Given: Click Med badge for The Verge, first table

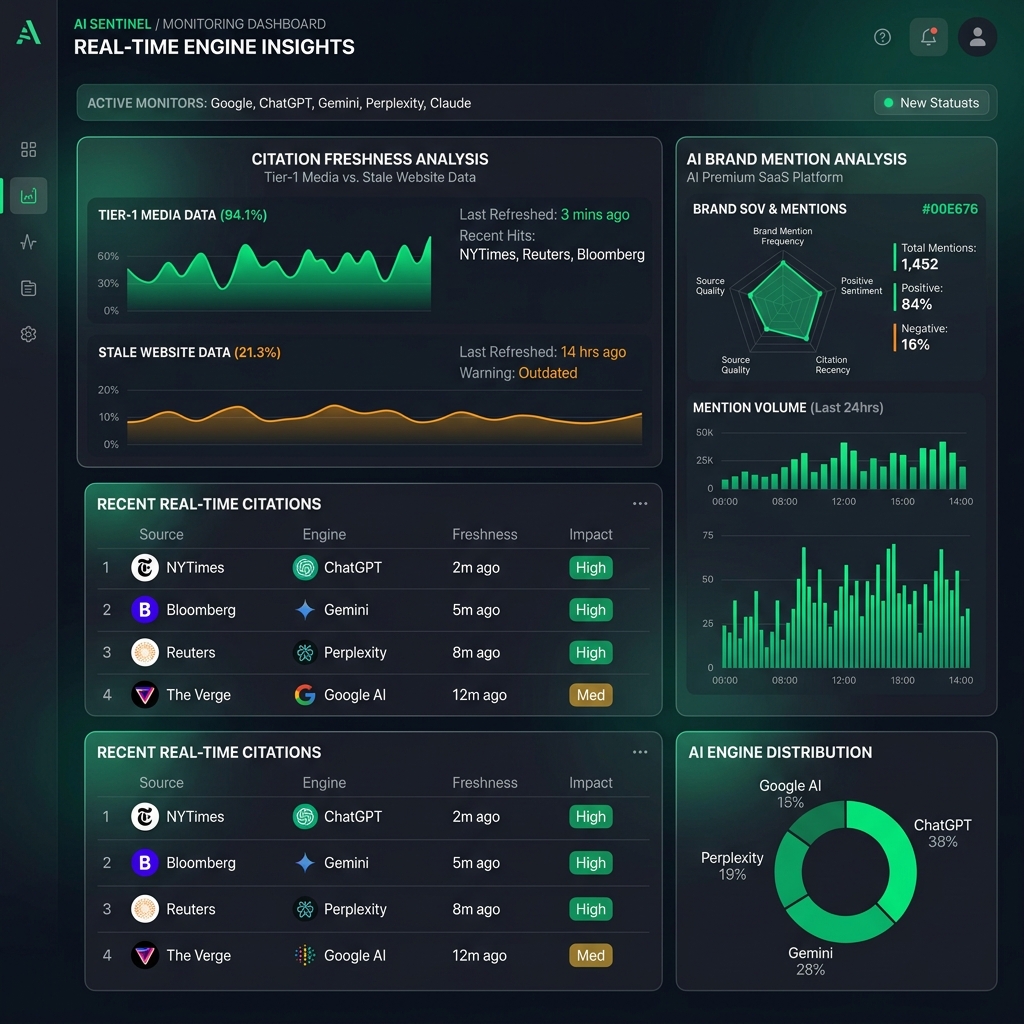Looking at the screenshot, I should [590, 695].
